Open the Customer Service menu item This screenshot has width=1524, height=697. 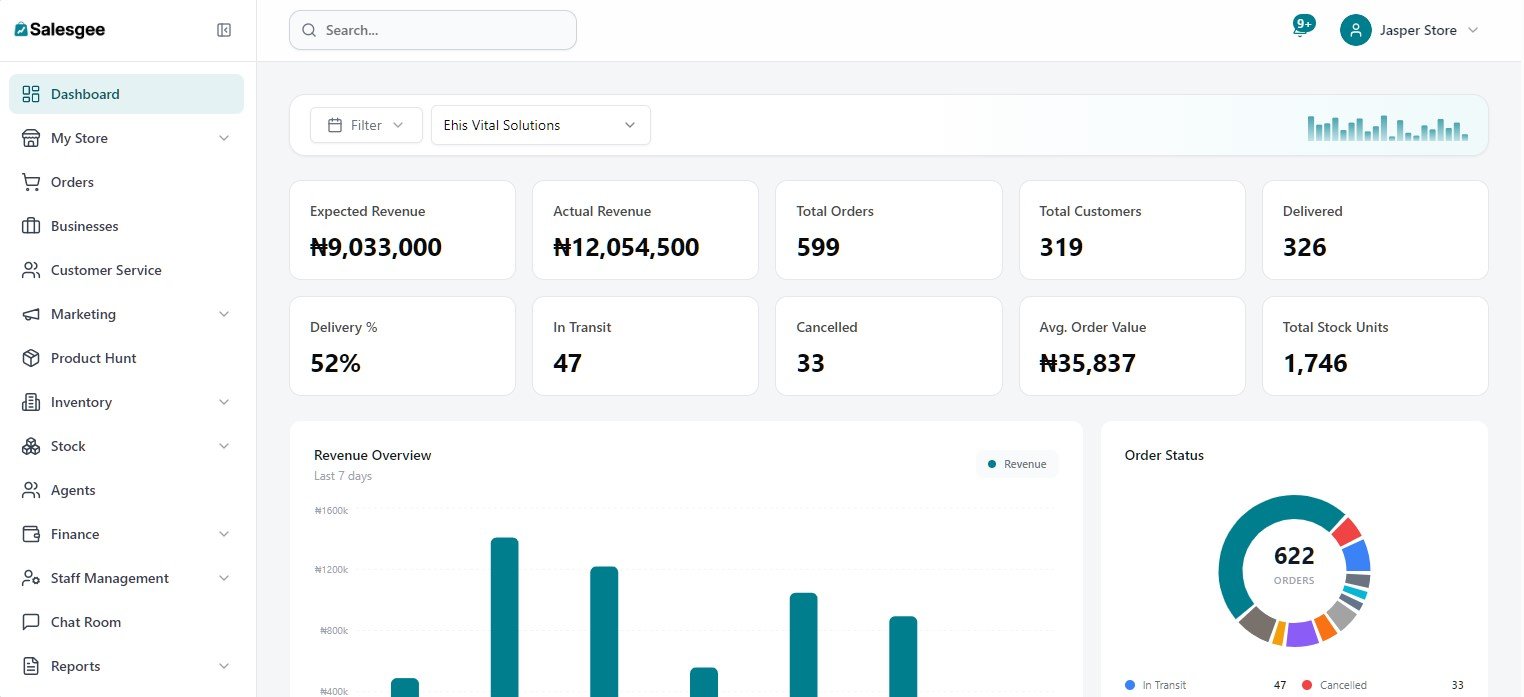[x=106, y=270]
